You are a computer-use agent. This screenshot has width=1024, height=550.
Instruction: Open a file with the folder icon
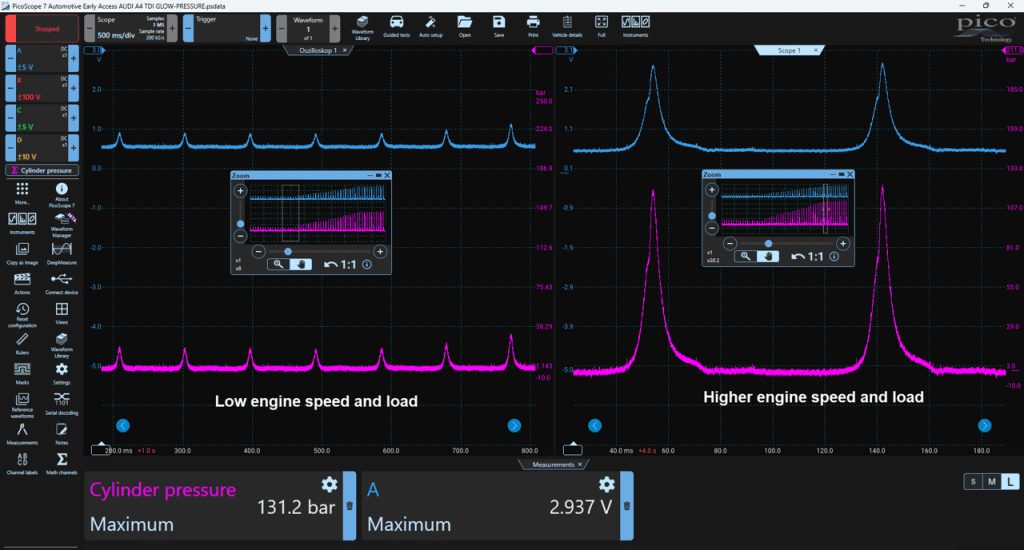point(464,27)
